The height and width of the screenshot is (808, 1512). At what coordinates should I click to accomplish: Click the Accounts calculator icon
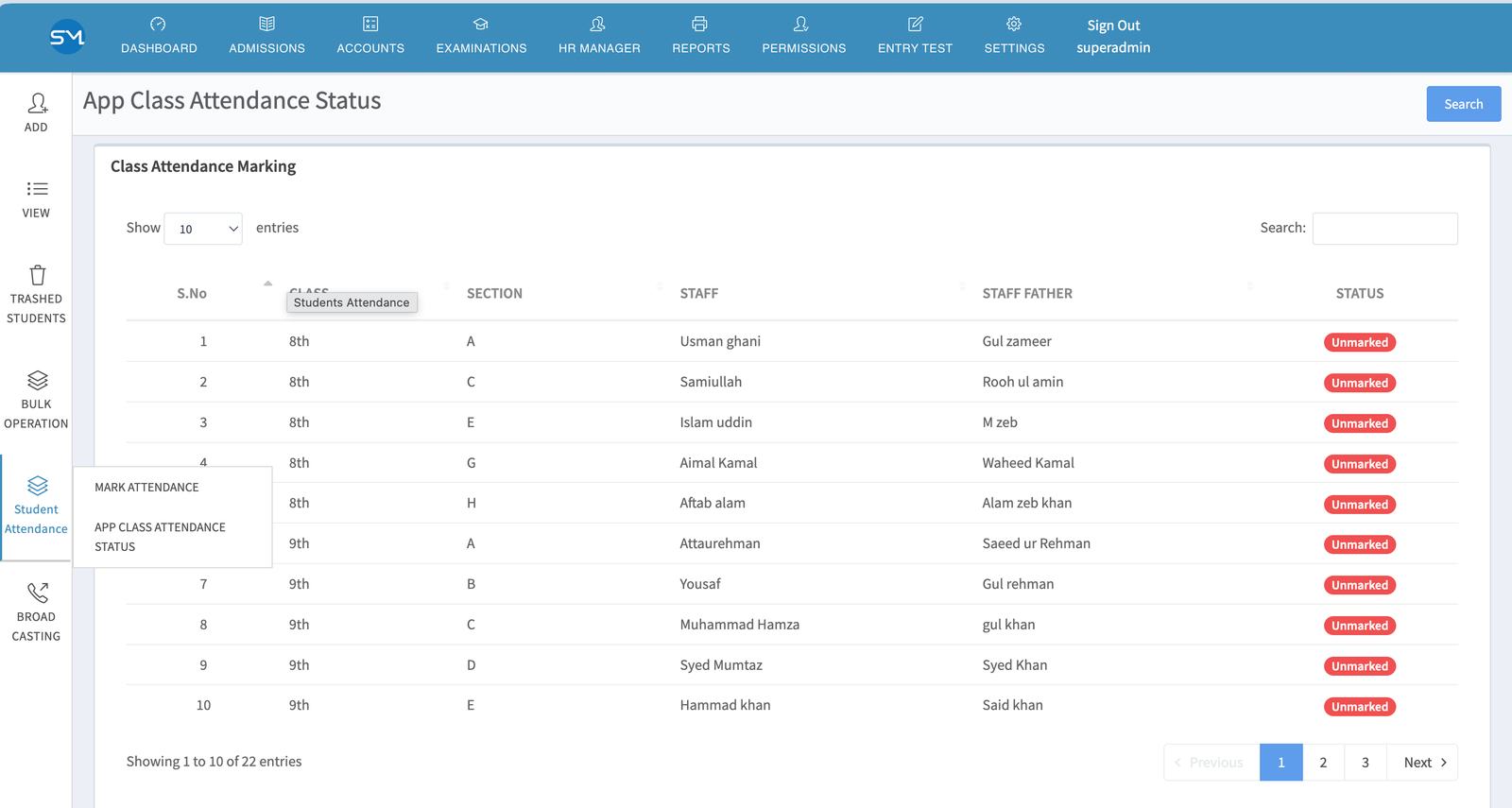370,24
